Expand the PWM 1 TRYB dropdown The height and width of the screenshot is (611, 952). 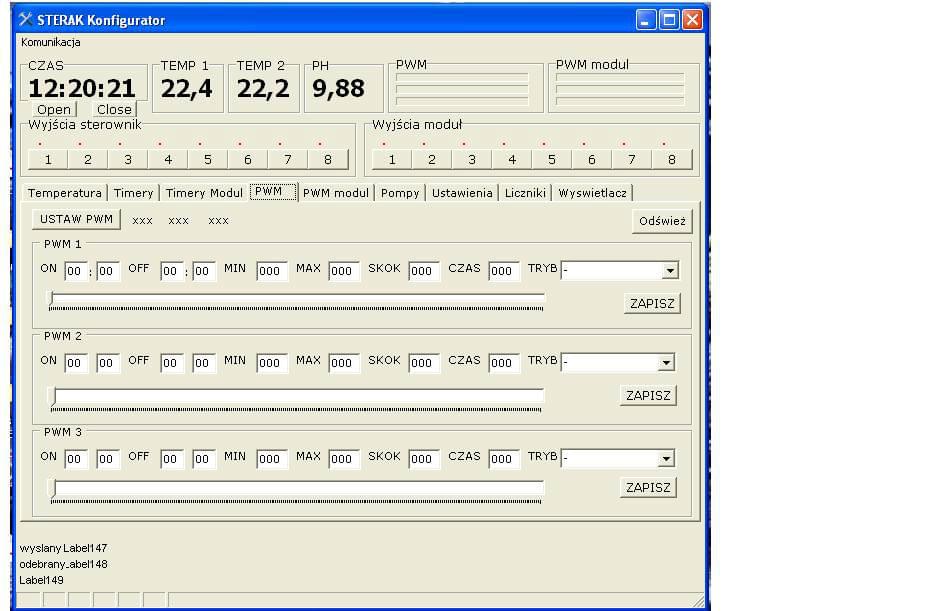669,271
